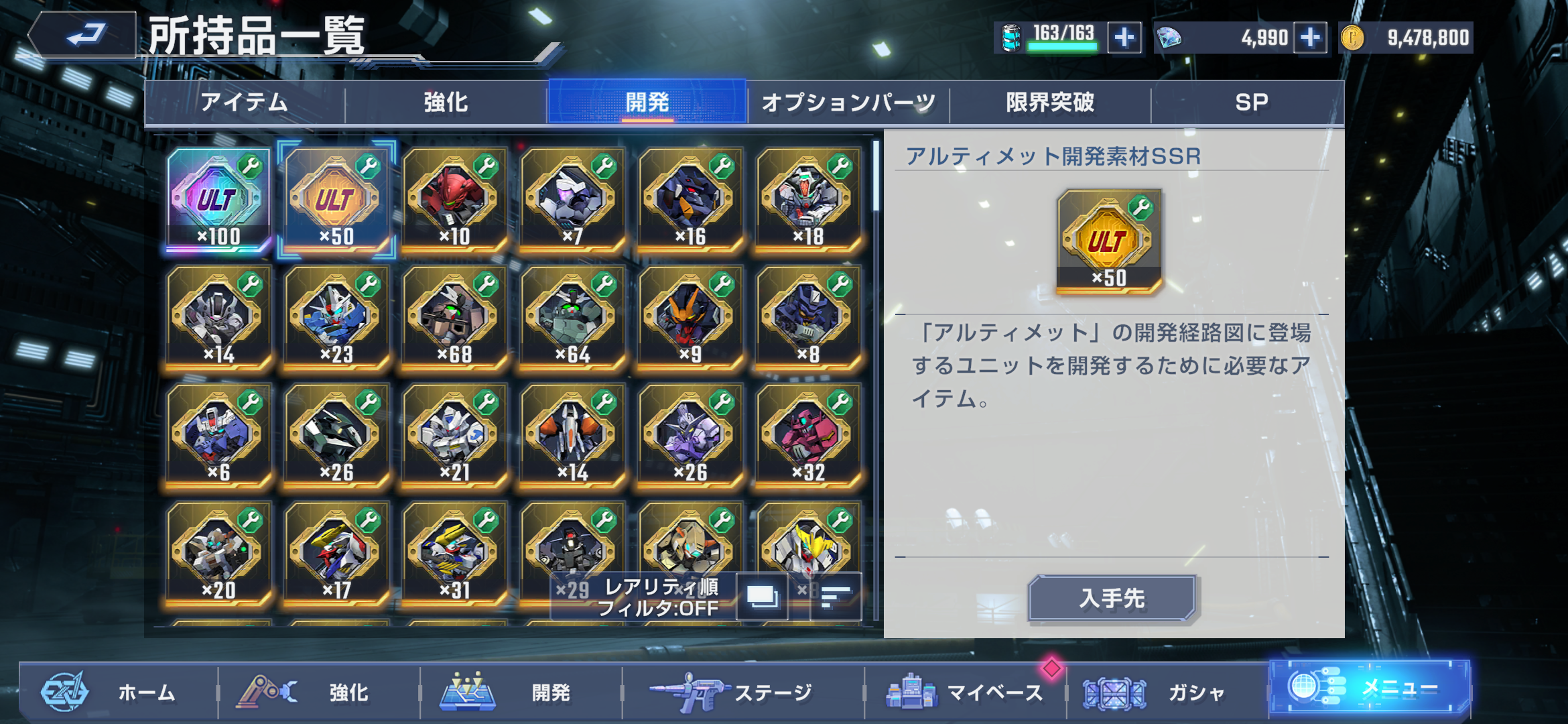
Task: Select the red mobile suit material ×10
Action: (x=454, y=200)
